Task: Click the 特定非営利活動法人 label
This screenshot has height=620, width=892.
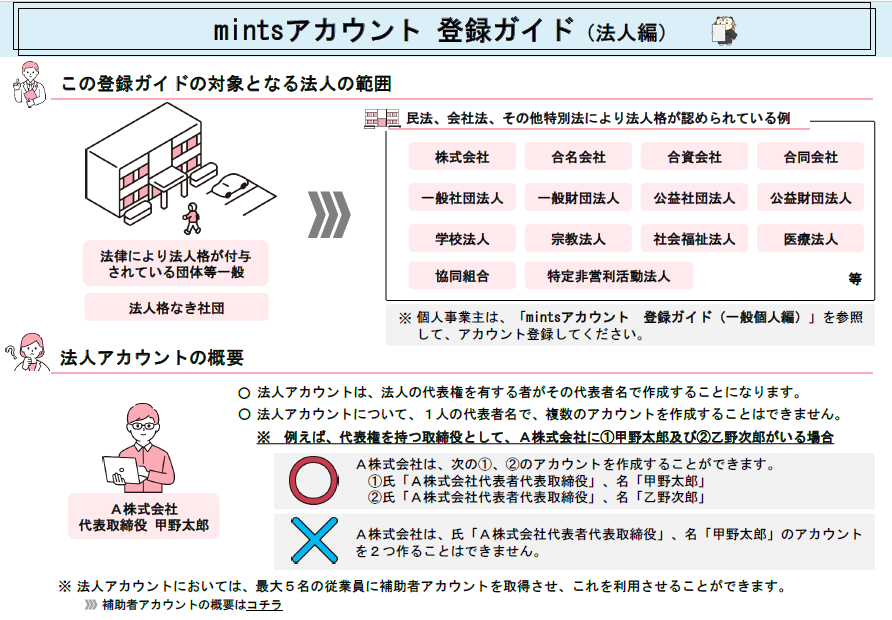Action: [x=609, y=275]
